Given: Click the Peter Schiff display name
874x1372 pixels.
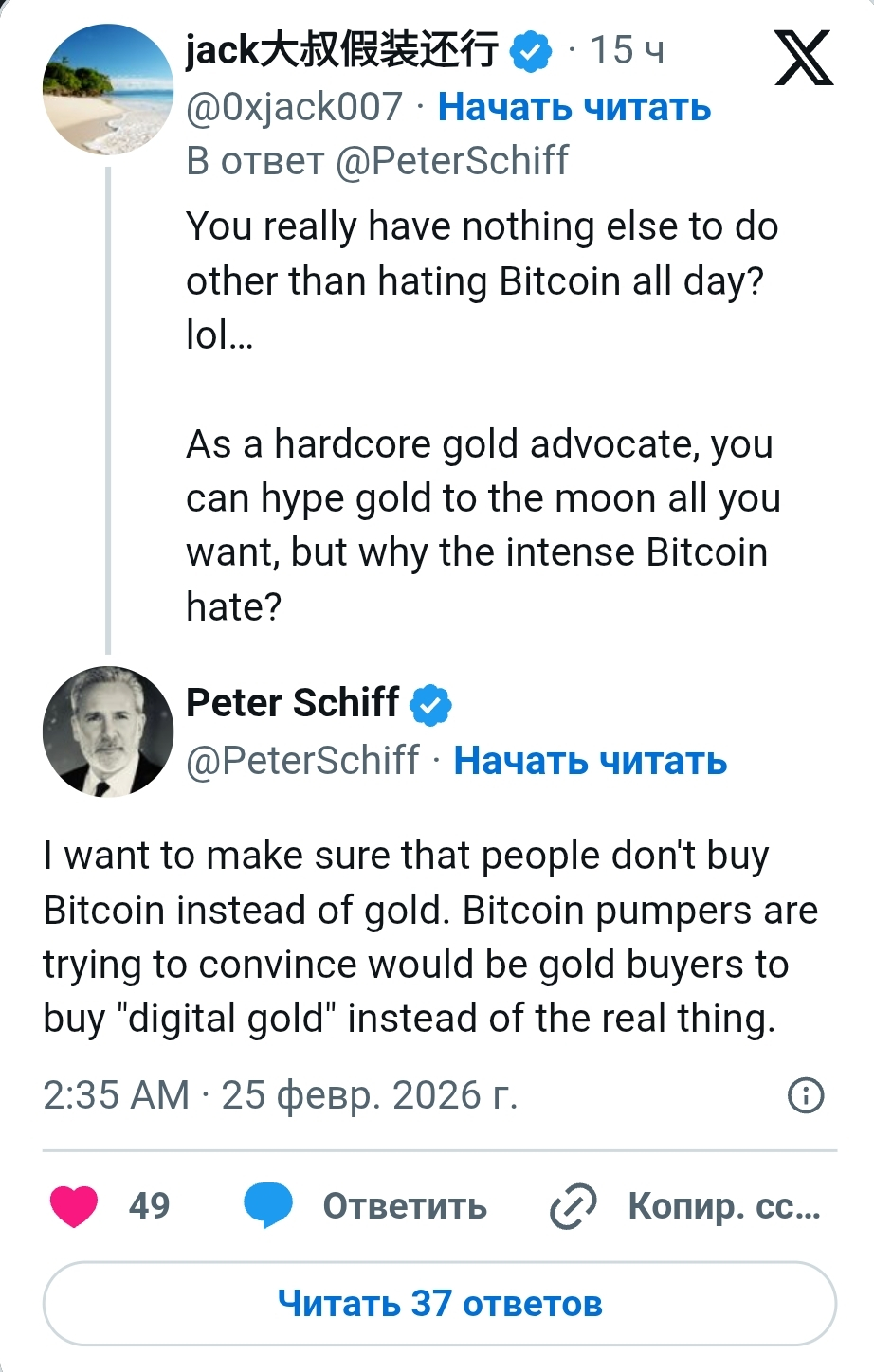Looking at the screenshot, I should click(292, 703).
